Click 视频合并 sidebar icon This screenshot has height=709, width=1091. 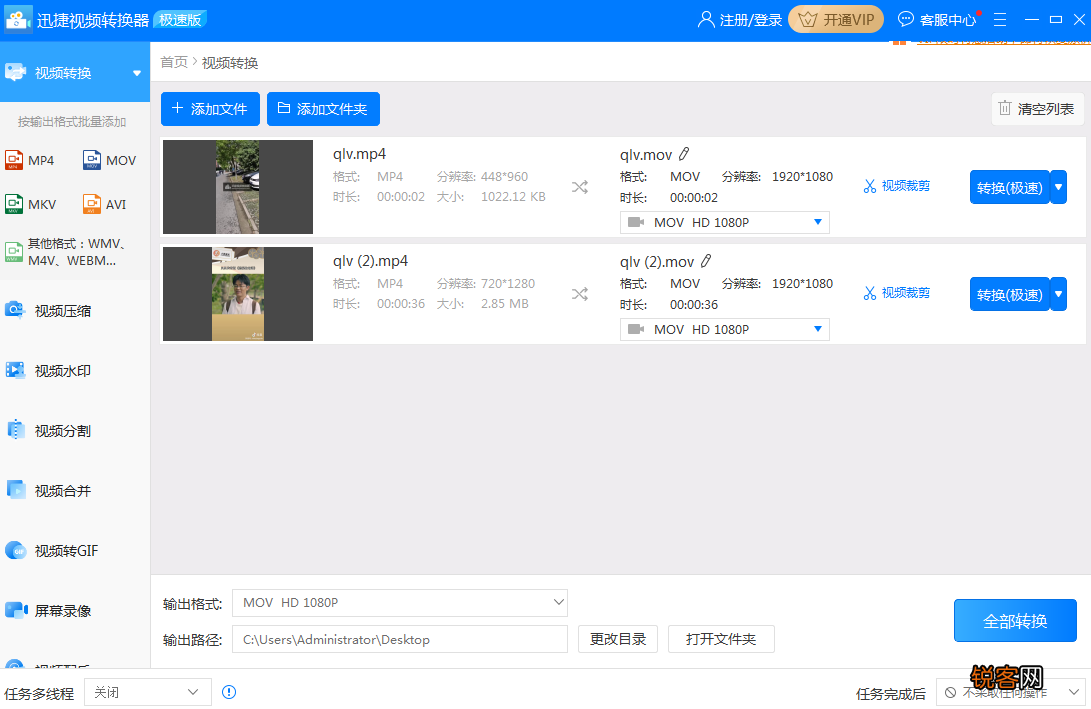click(x=15, y=490)
